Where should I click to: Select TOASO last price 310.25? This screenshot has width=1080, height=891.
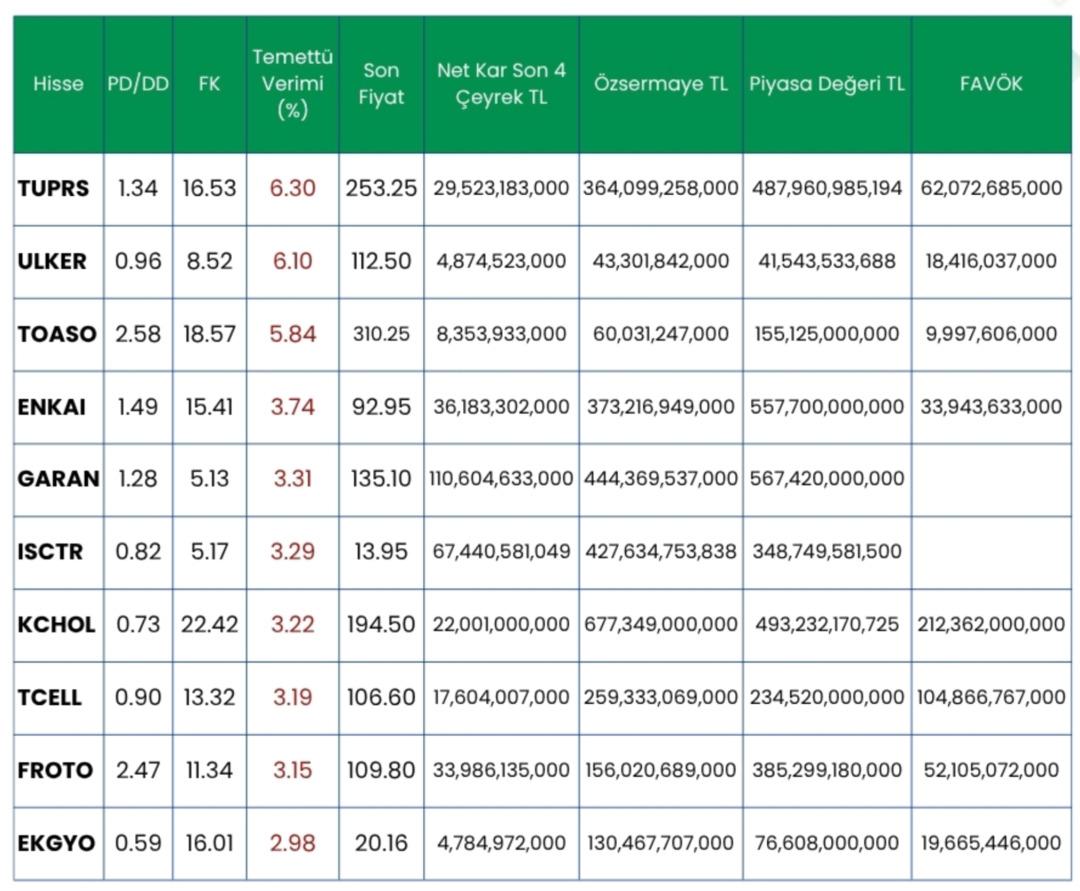381,334
